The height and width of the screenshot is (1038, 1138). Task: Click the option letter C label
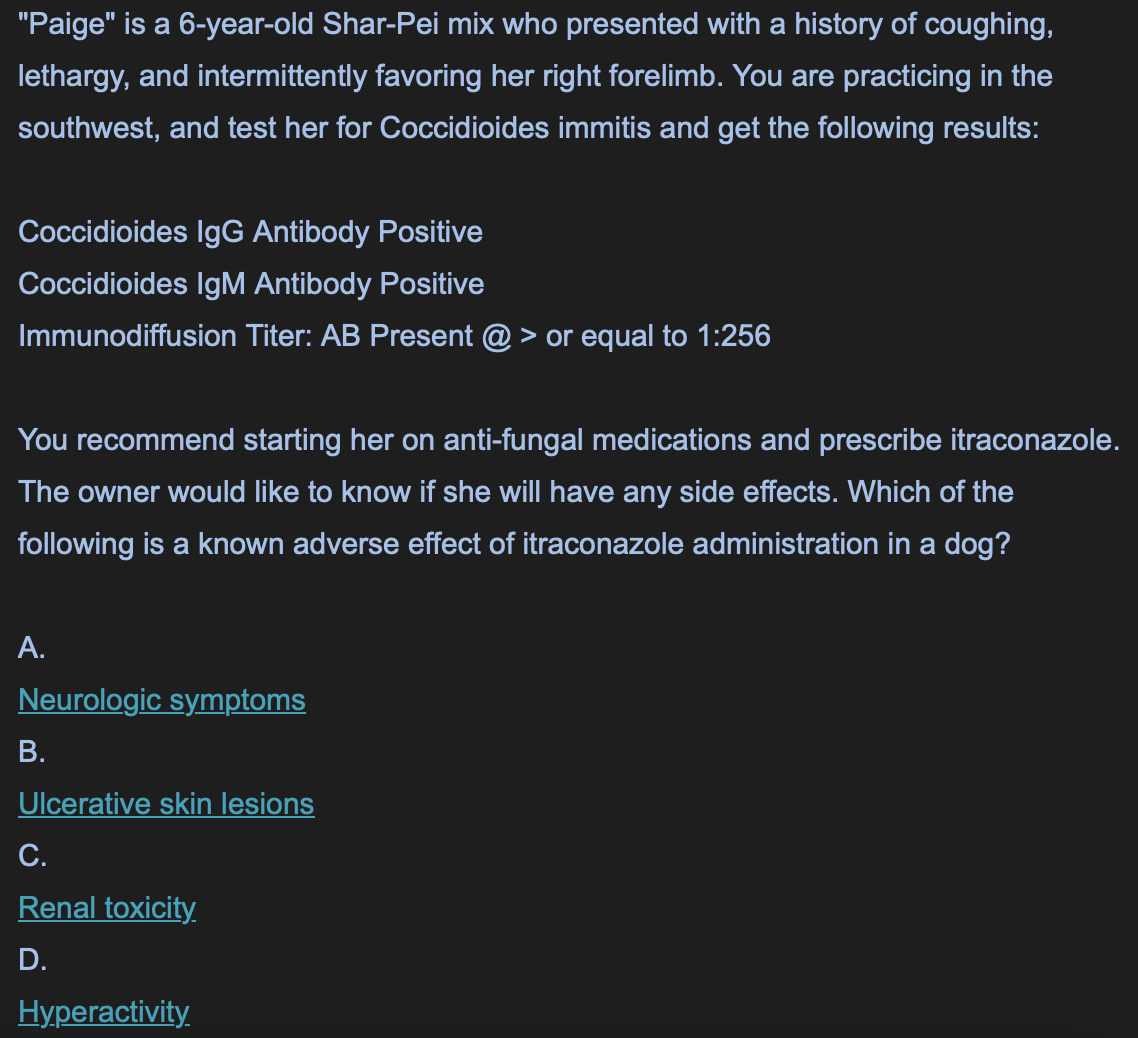click(x=33, y=856)
